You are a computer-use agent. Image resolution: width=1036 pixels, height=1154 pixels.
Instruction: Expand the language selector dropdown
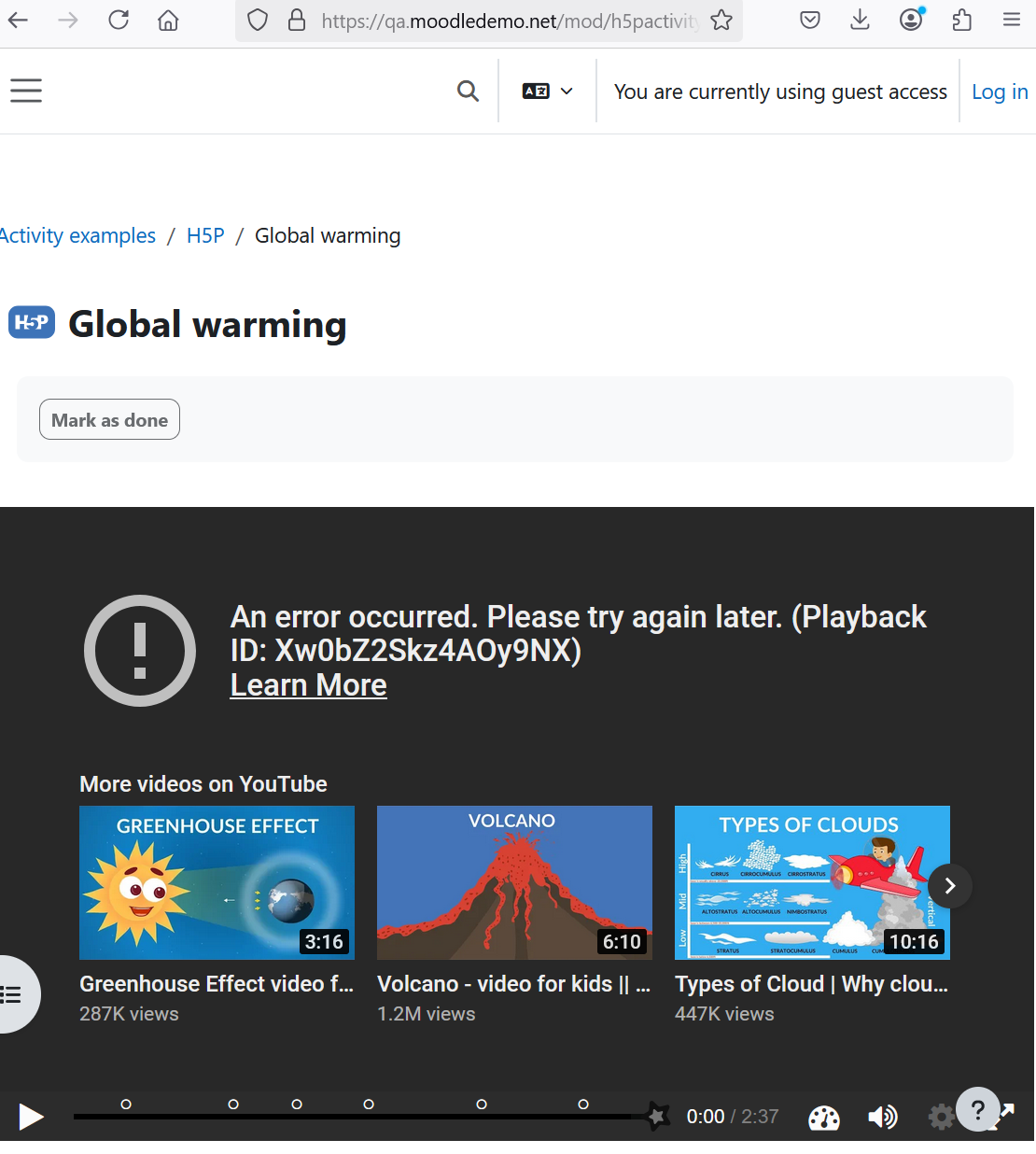coord(548,91)
